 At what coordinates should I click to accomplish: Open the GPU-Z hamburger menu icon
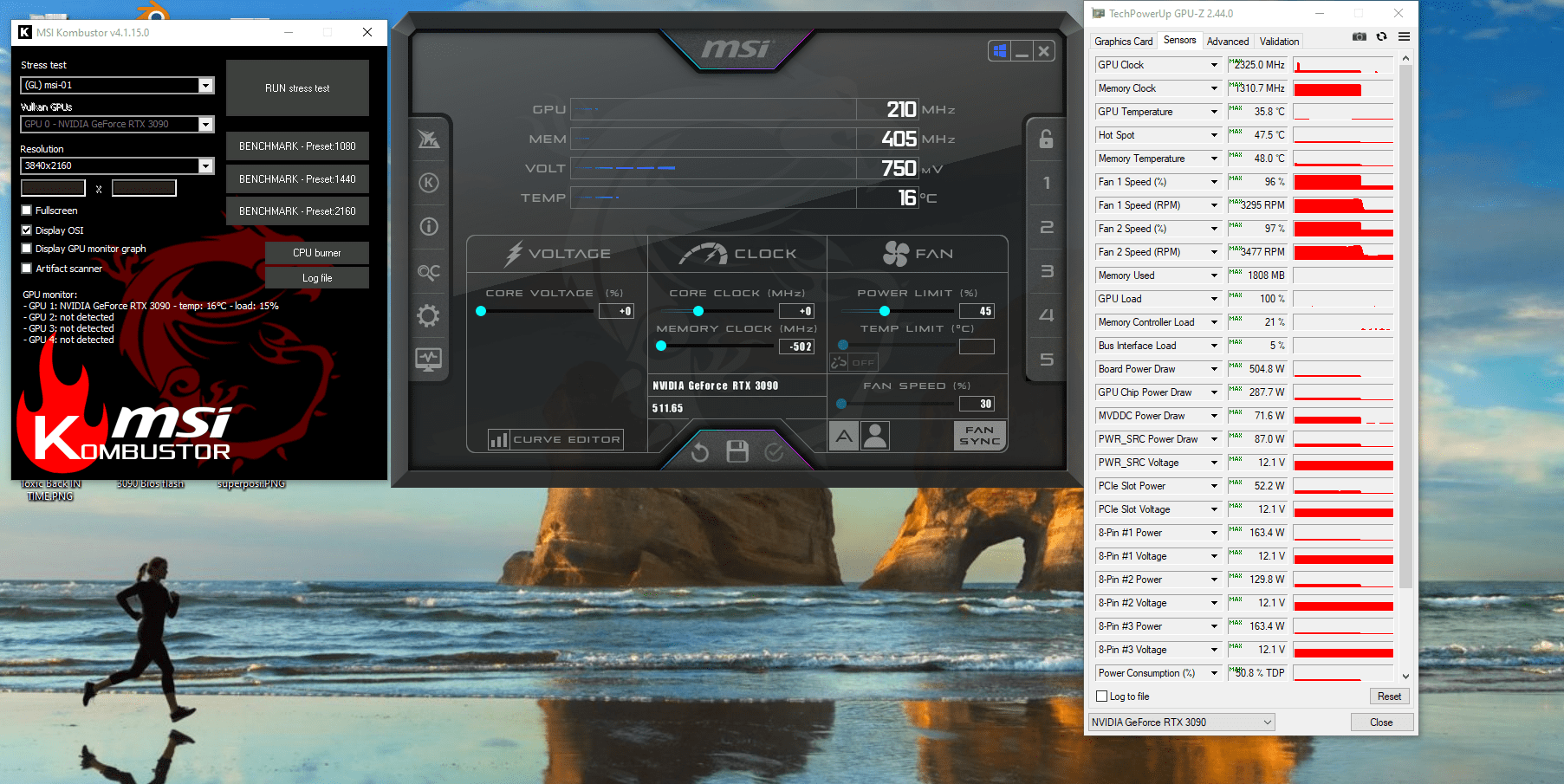coord(1404,36)
